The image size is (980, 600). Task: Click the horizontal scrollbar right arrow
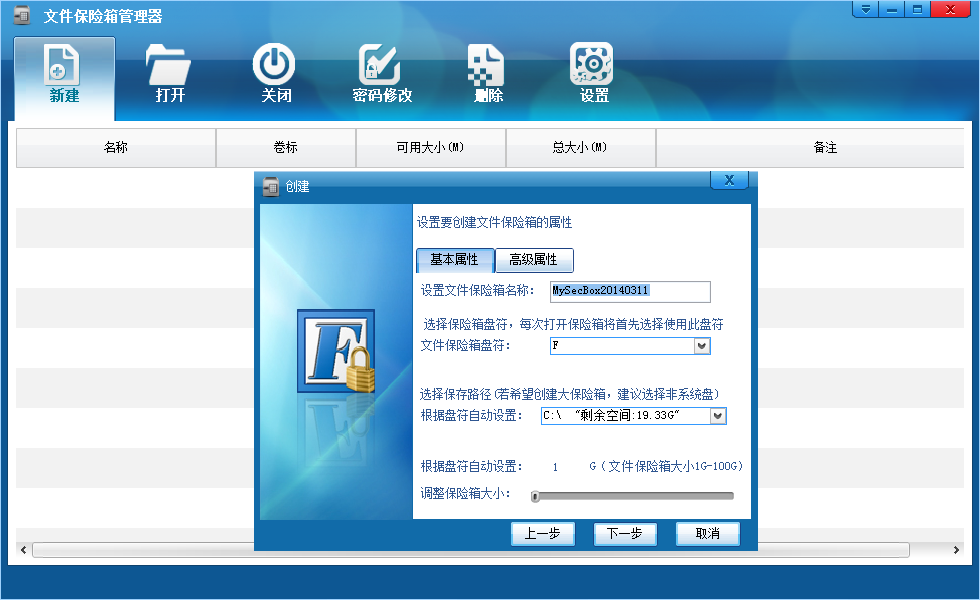click(955, 550)
